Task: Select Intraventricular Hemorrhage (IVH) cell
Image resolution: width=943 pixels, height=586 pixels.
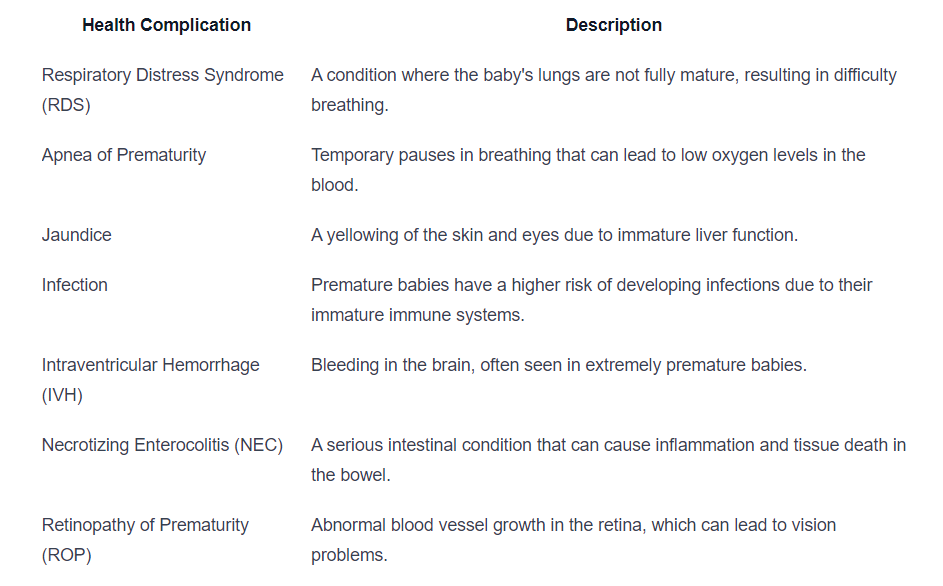Action: point(150,380)
